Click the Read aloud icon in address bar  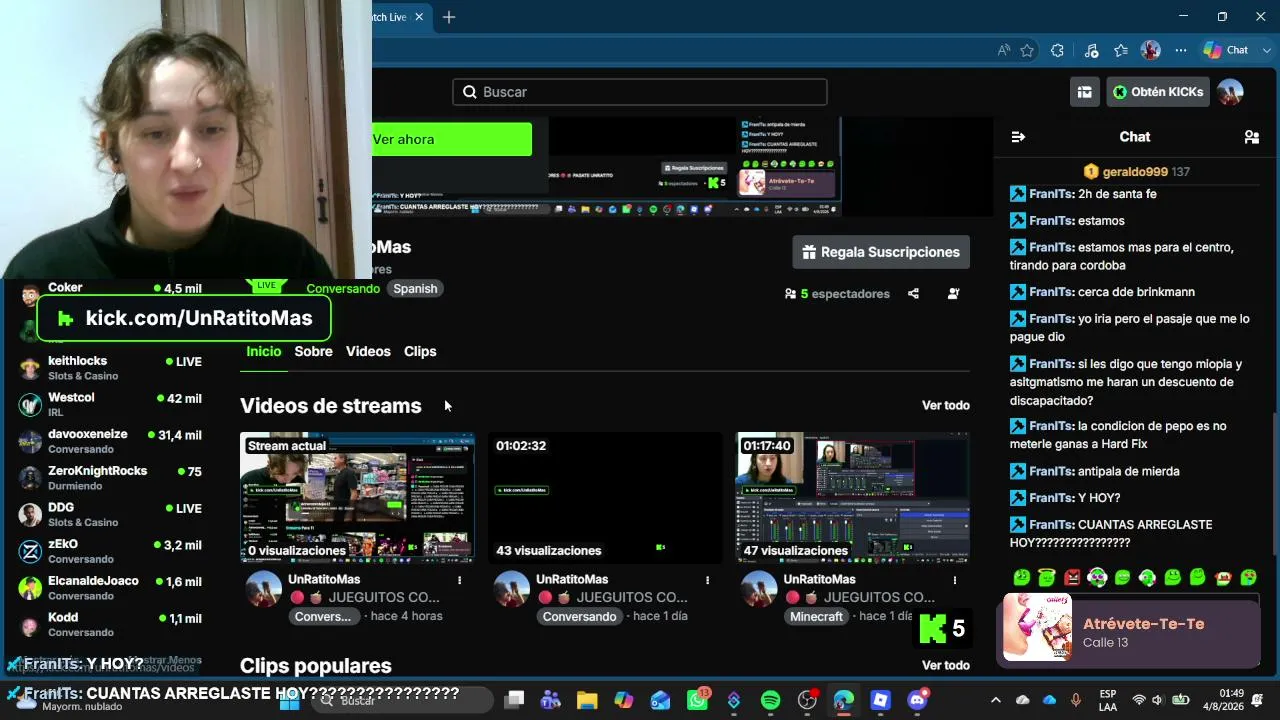[1003, 50]
